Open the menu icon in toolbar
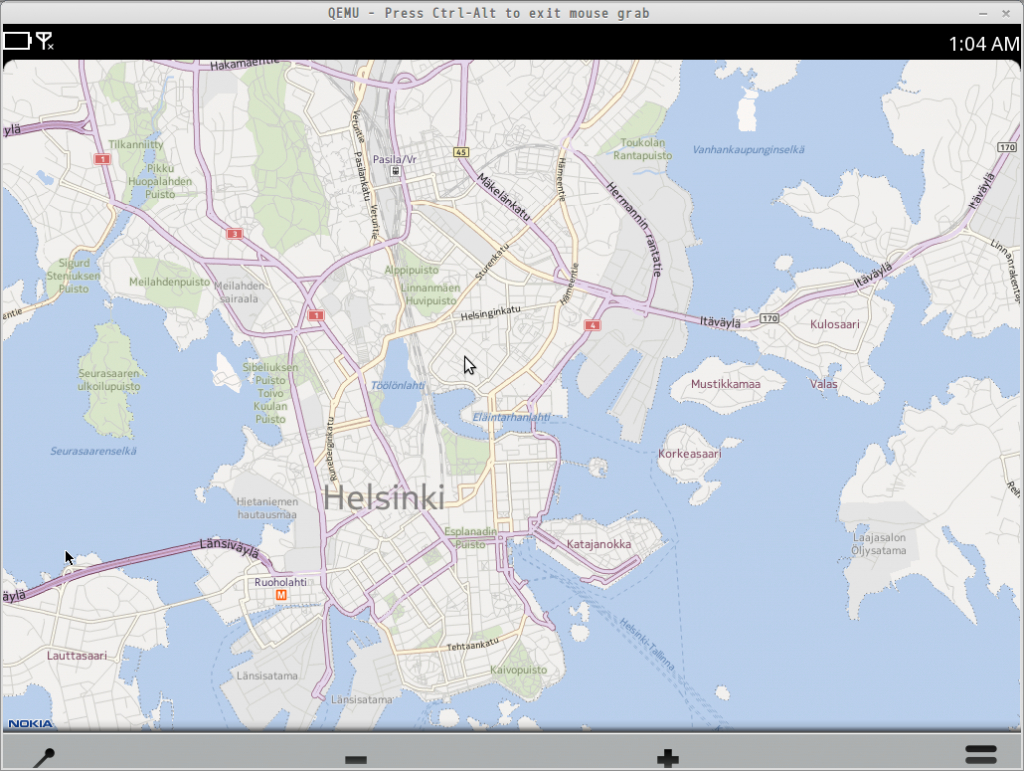Viewport: 1024px width, 771px height. pos(981,755)
